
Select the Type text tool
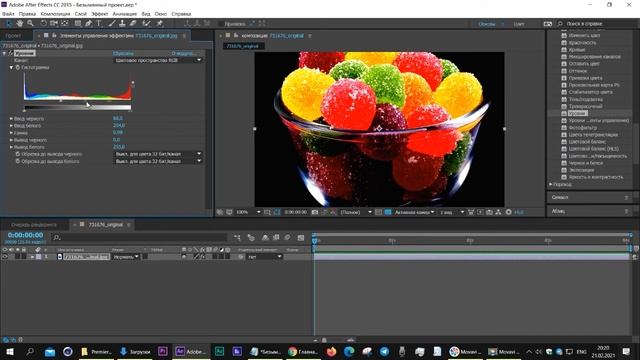99,24
